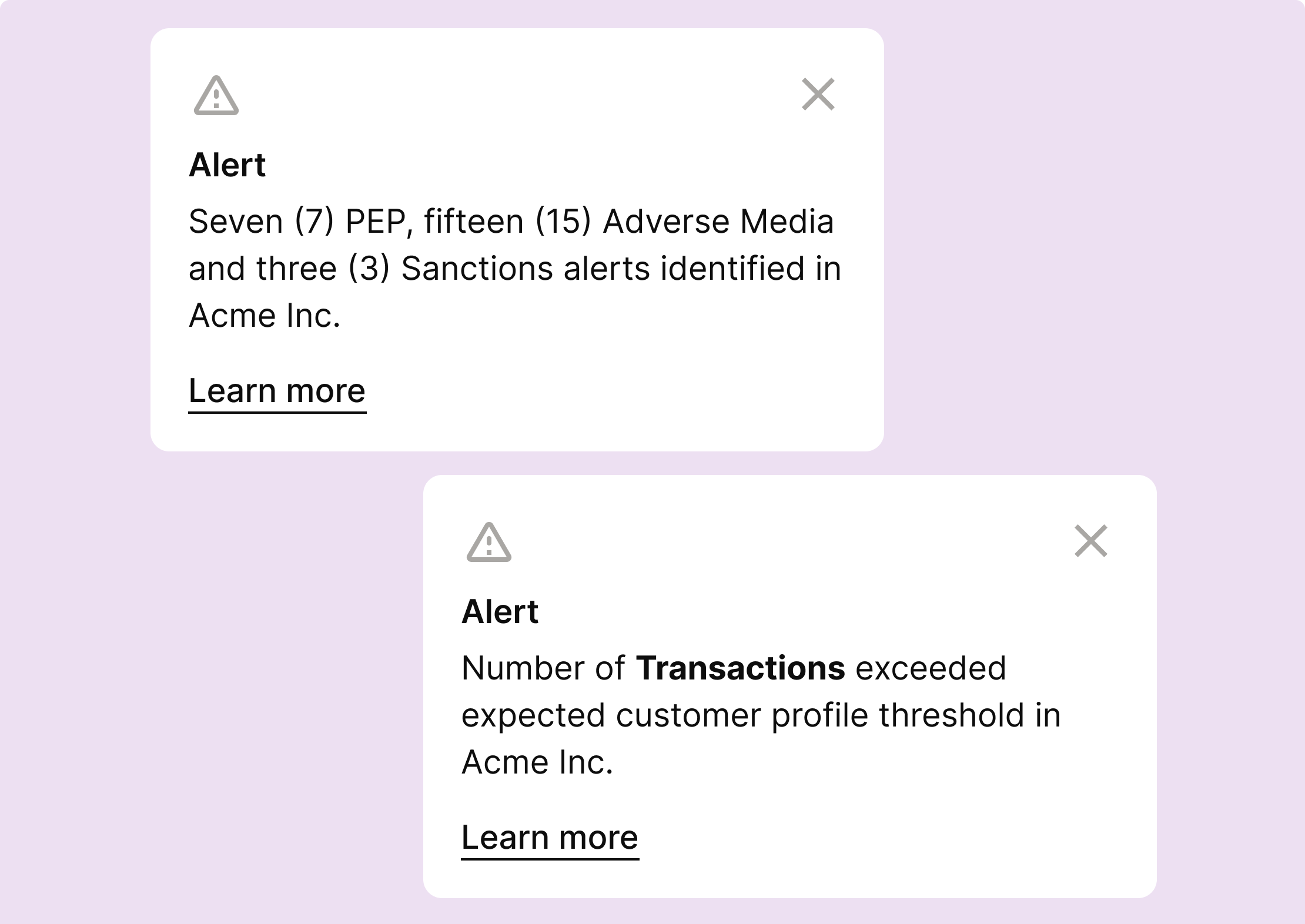The width and height of the screenshot is (1305, 924).
Task: Select the Alert heading in the PEP card
Action: pyautogui.click(x=227, y=165)
